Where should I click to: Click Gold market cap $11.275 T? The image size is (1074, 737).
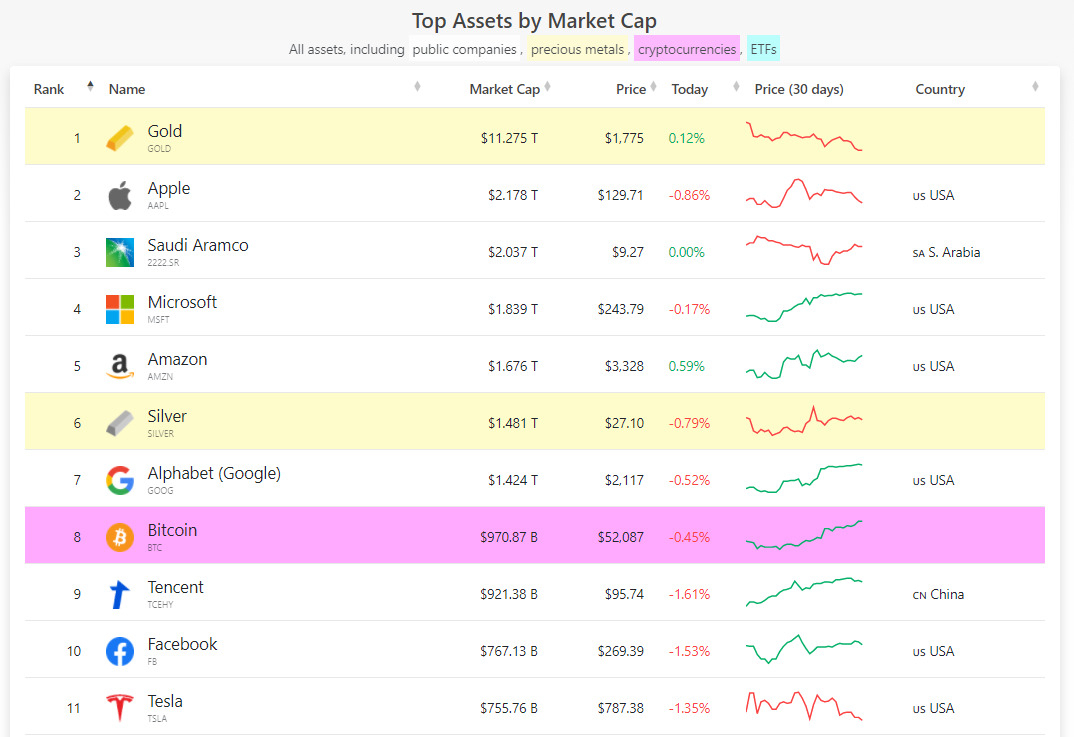pyautogui.click(x=509, y=138)
